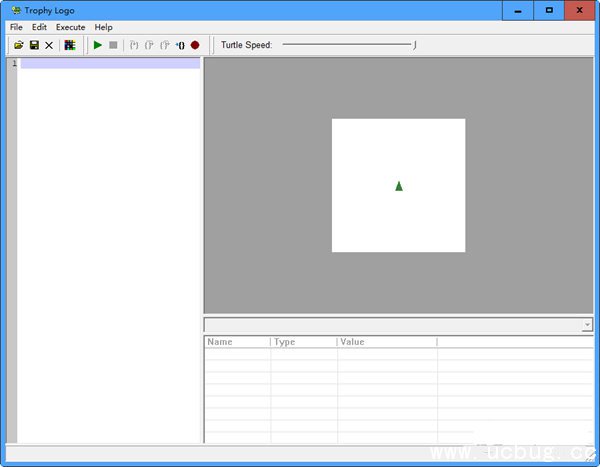Click the run-to-cursor braces icon
Viewport: 600px width, 467px height.
180,45
